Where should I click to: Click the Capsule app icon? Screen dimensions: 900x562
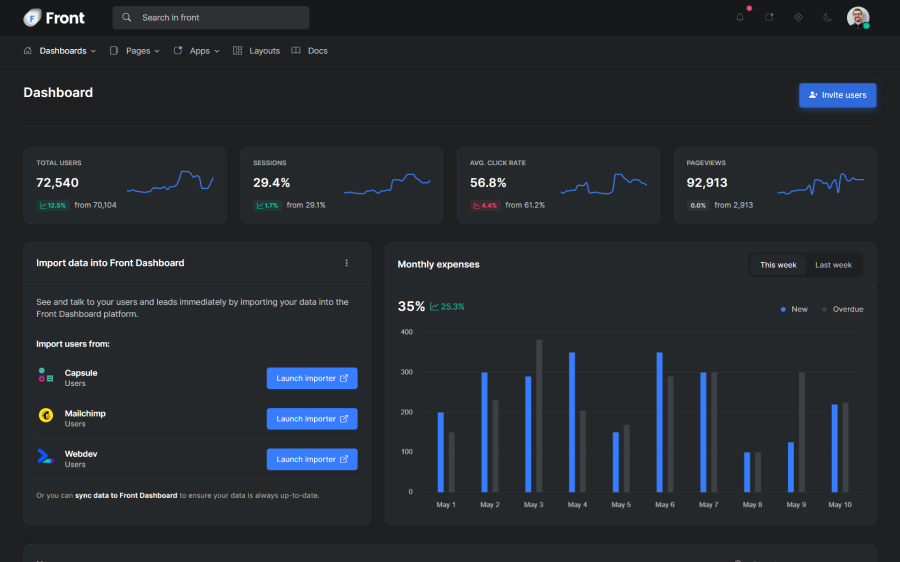[x=46, y=377]
